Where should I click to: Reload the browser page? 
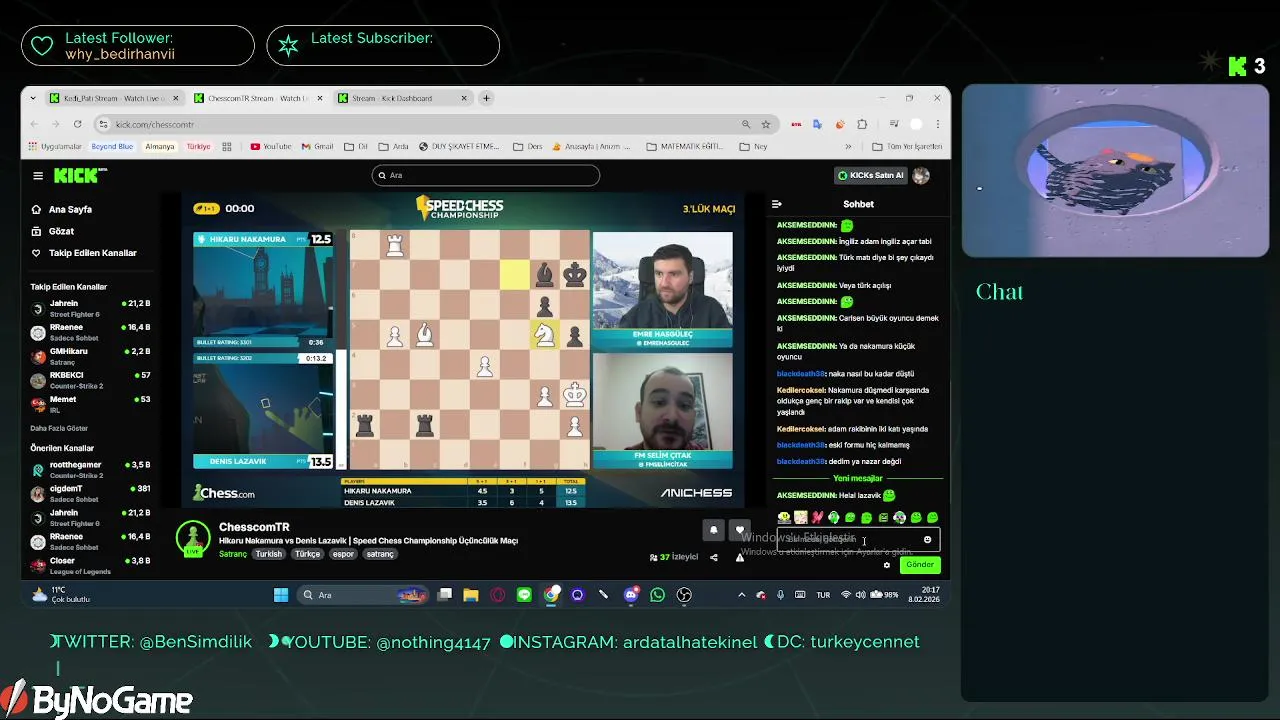tap(78, 124)
